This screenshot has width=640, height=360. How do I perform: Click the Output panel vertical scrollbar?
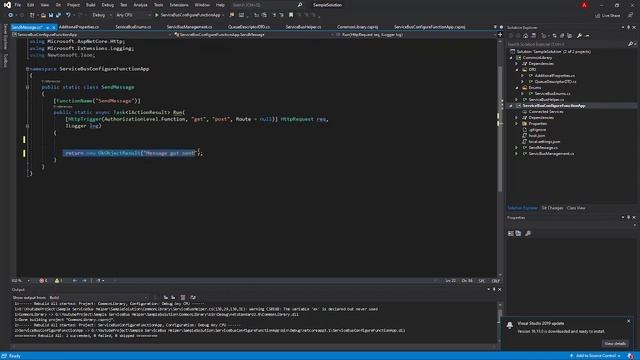[x=500, y=322]
